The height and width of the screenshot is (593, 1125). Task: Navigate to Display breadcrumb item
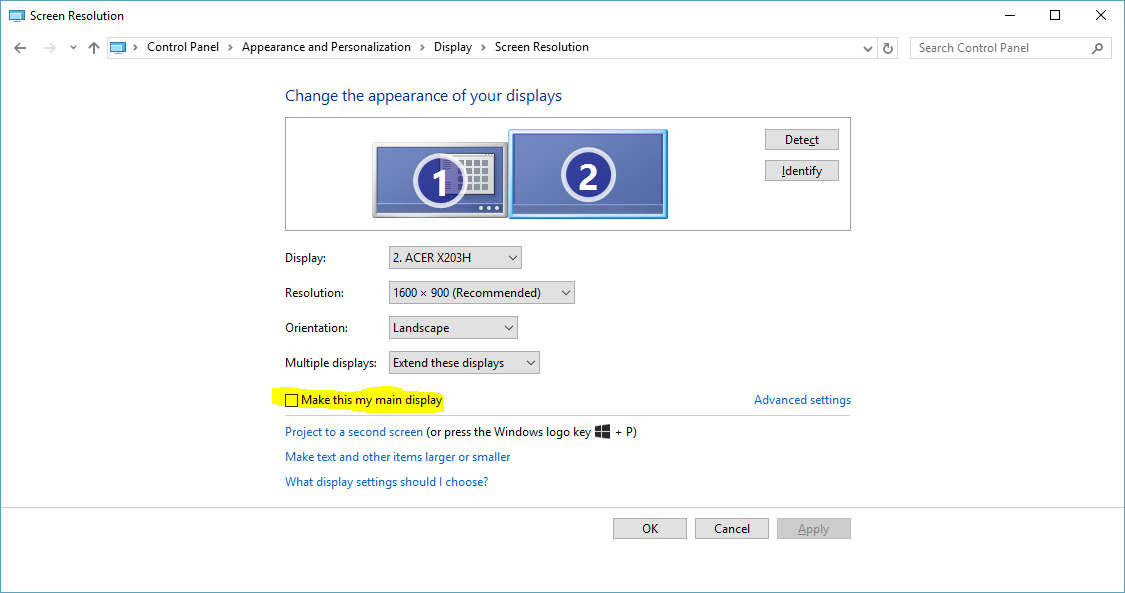pyautogui.click(x=452, y=47)
